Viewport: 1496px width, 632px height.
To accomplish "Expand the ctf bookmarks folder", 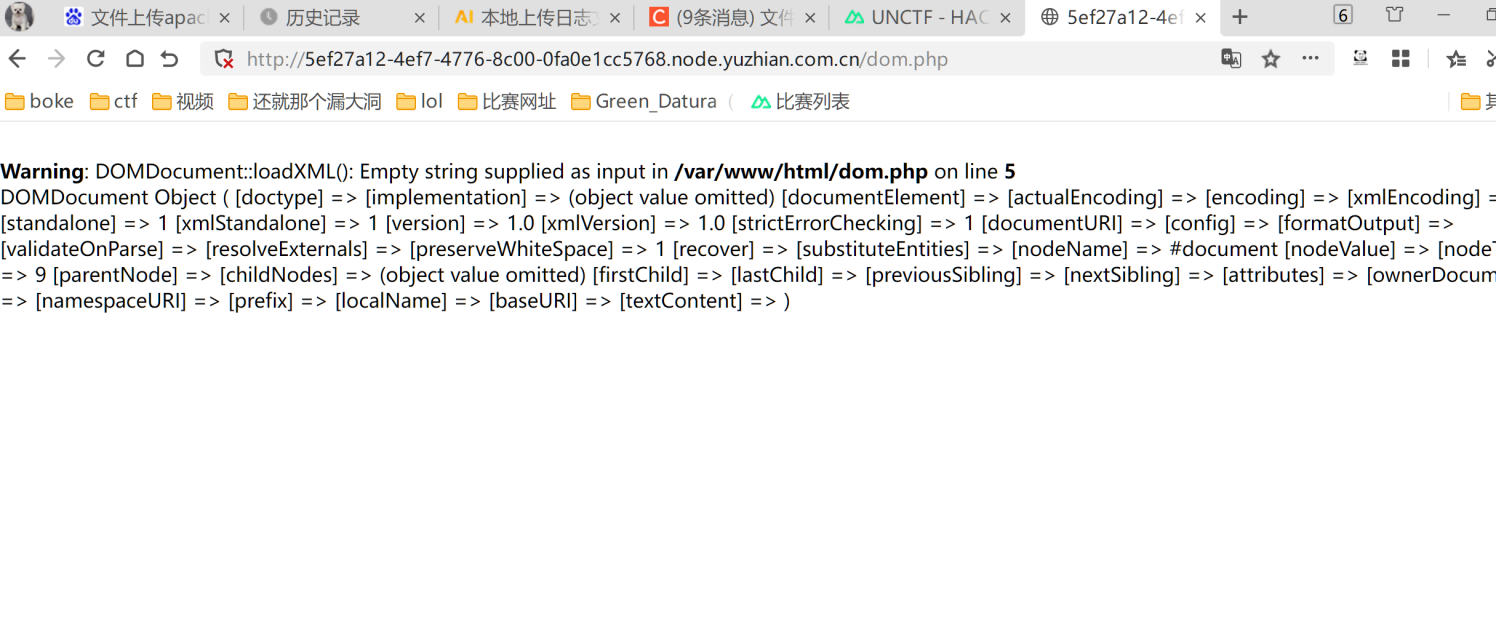I will pos(114,102).
